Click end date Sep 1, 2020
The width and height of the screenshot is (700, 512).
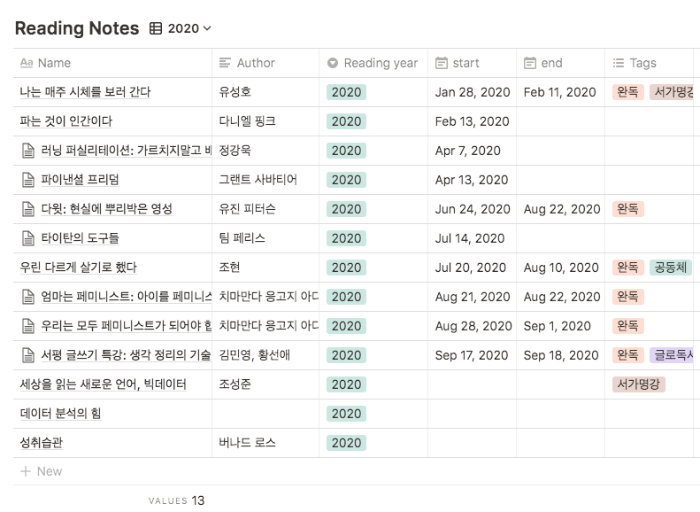coord(557,326)
